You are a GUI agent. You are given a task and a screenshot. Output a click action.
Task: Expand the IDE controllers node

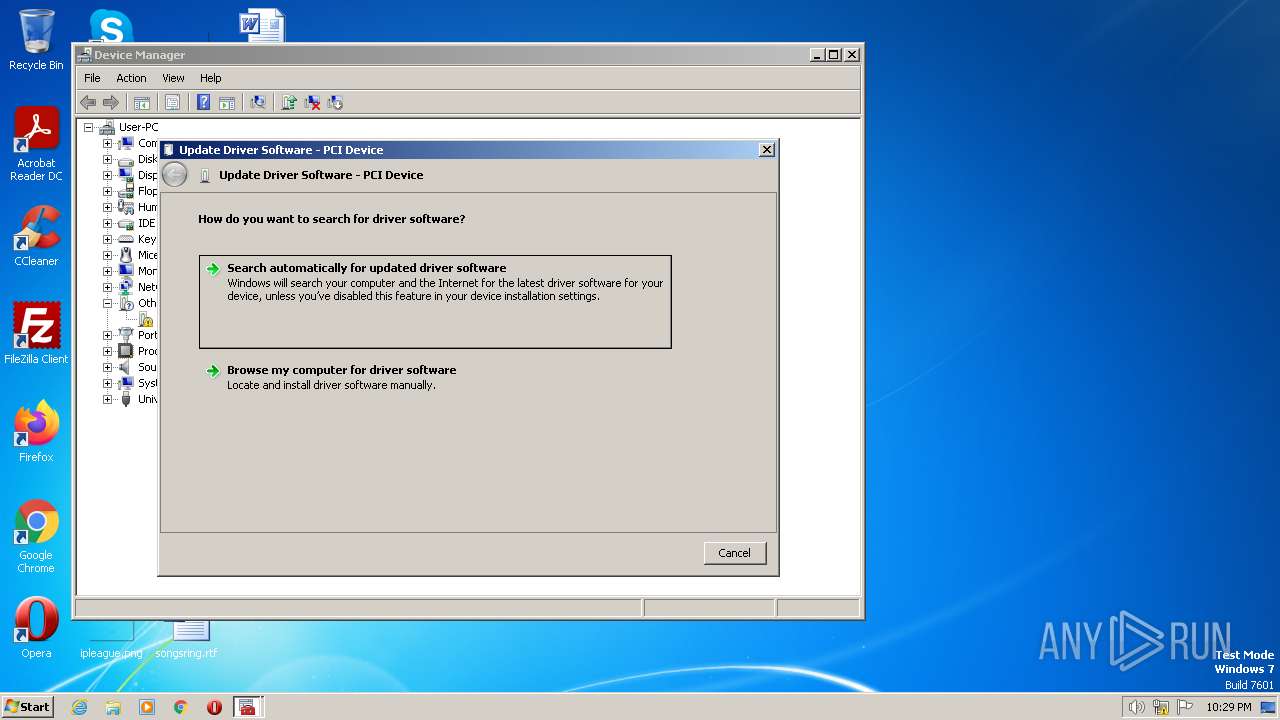tap(107, 223)
